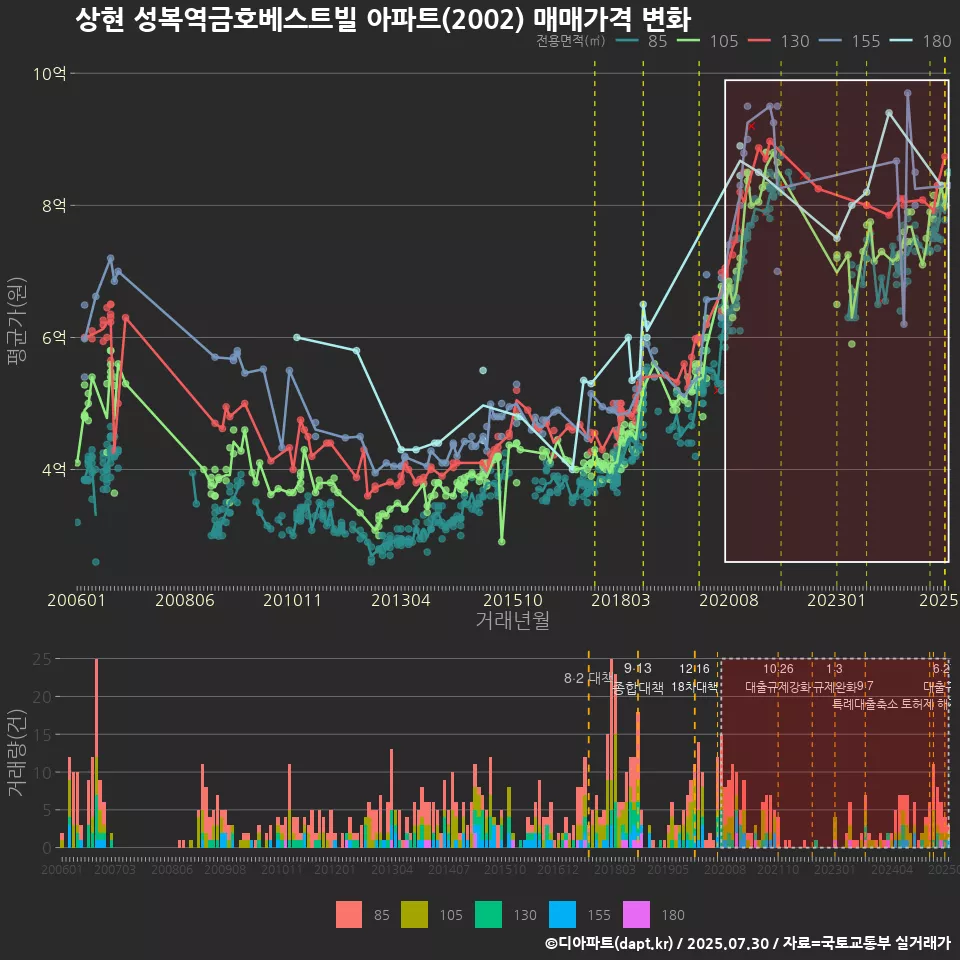This screenshot has height=960, width=960.
Task: Click the '15' volume y-axis label
Action: pyautogui.click(x=42, y=735)
